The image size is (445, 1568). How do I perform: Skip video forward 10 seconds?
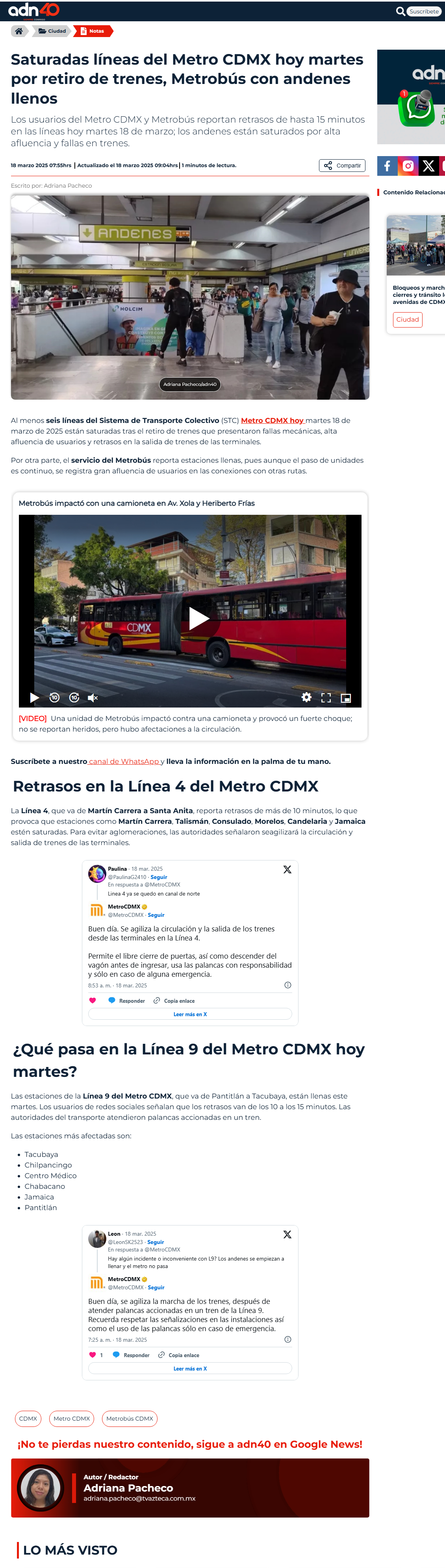74,698
